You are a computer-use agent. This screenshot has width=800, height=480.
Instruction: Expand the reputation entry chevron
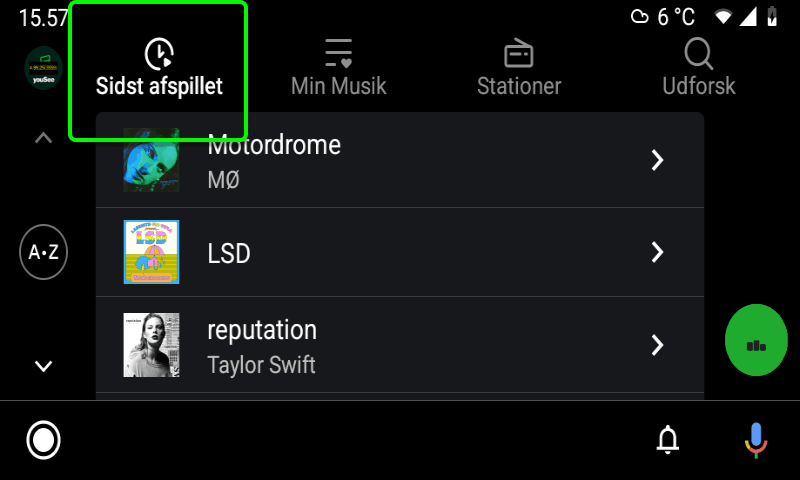point(657,345)
